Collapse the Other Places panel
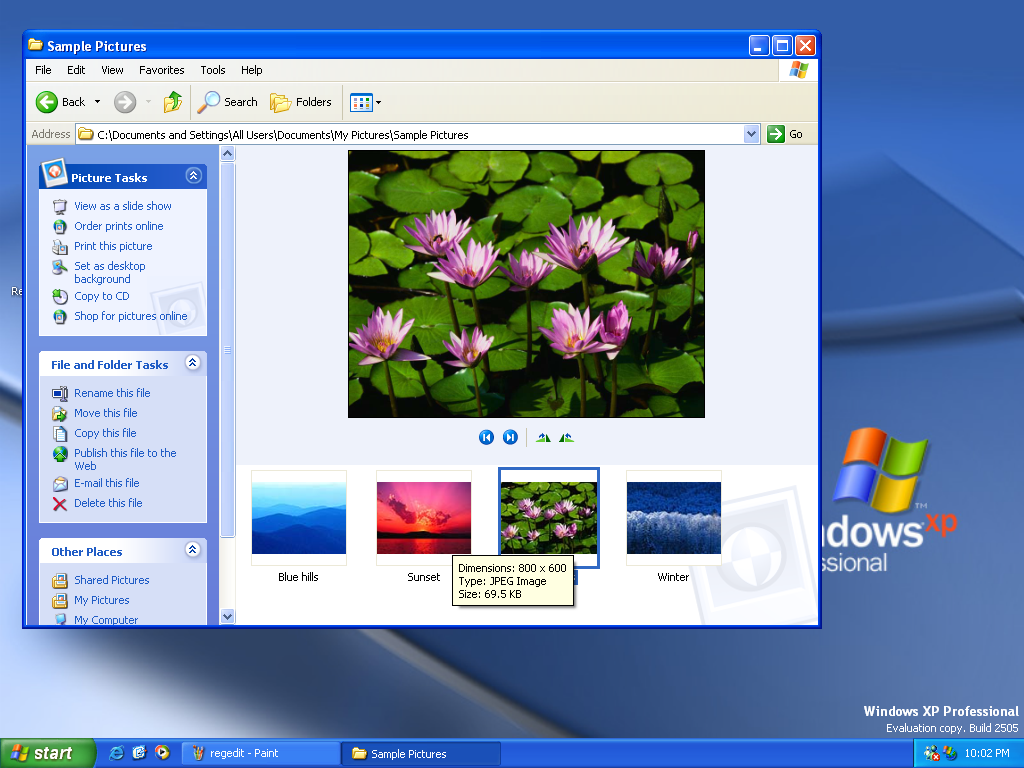The width and height of the screenshot is (1024, 768). tap(193, 550)
